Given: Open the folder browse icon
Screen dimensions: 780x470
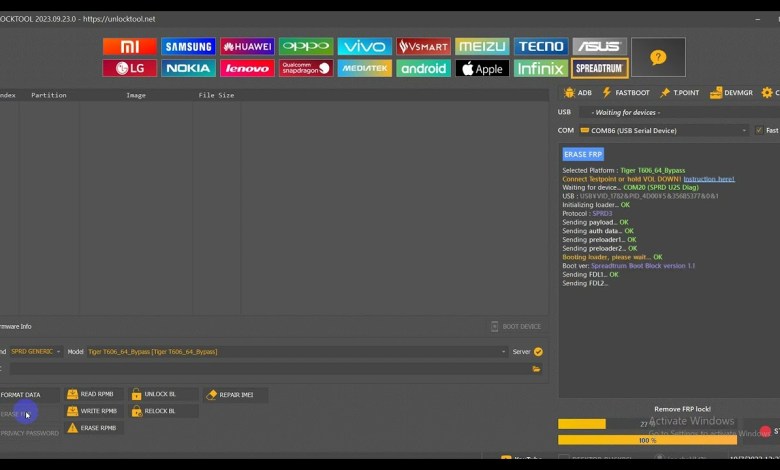Looking at the screenshot, I should (x=537, y=369).
